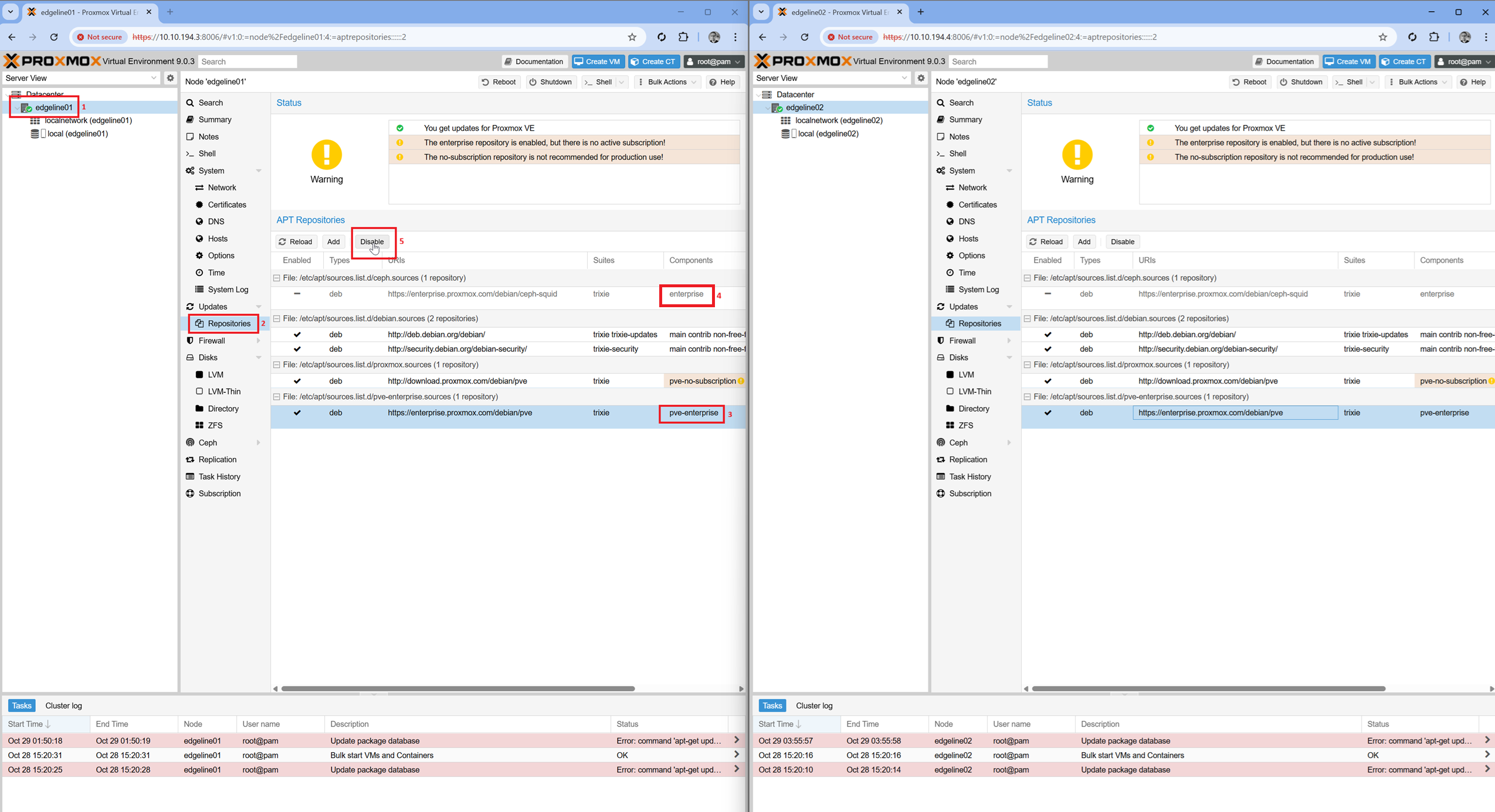Click the gear settings icon beside Server View in edgeline01 window
Image resolution: width=1495 pixels, height=812 pixels.
tap(170, 78)
